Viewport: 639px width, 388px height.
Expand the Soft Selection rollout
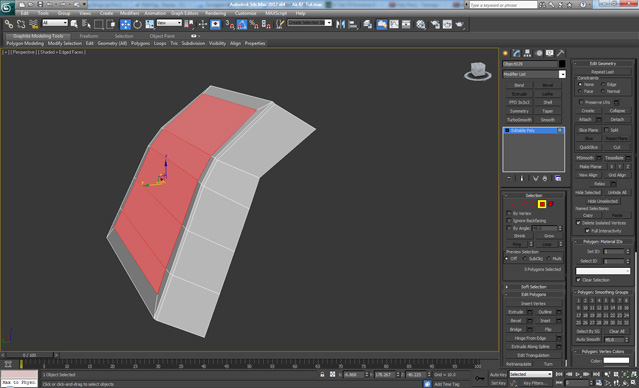click(533, 287)
